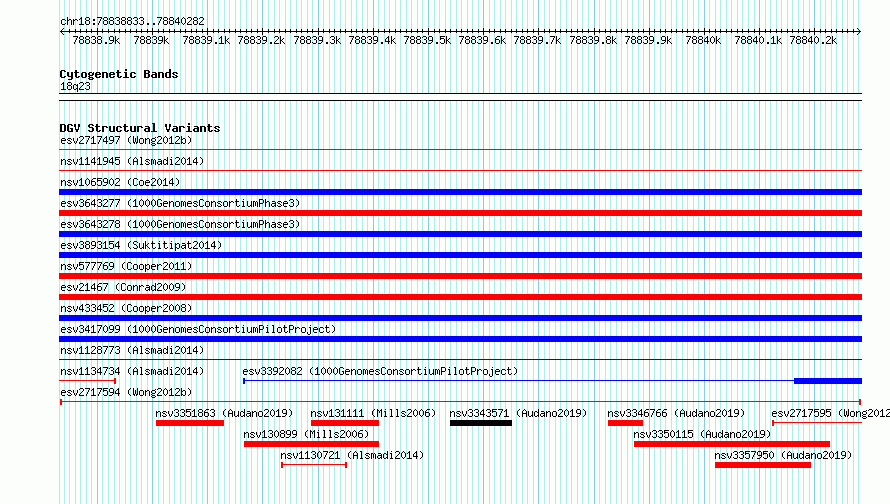Image resolution: width=890 pixels, height=504 pixels.
Task: Click the 78840k ruler tick label
Action: (x=703, y=40)
